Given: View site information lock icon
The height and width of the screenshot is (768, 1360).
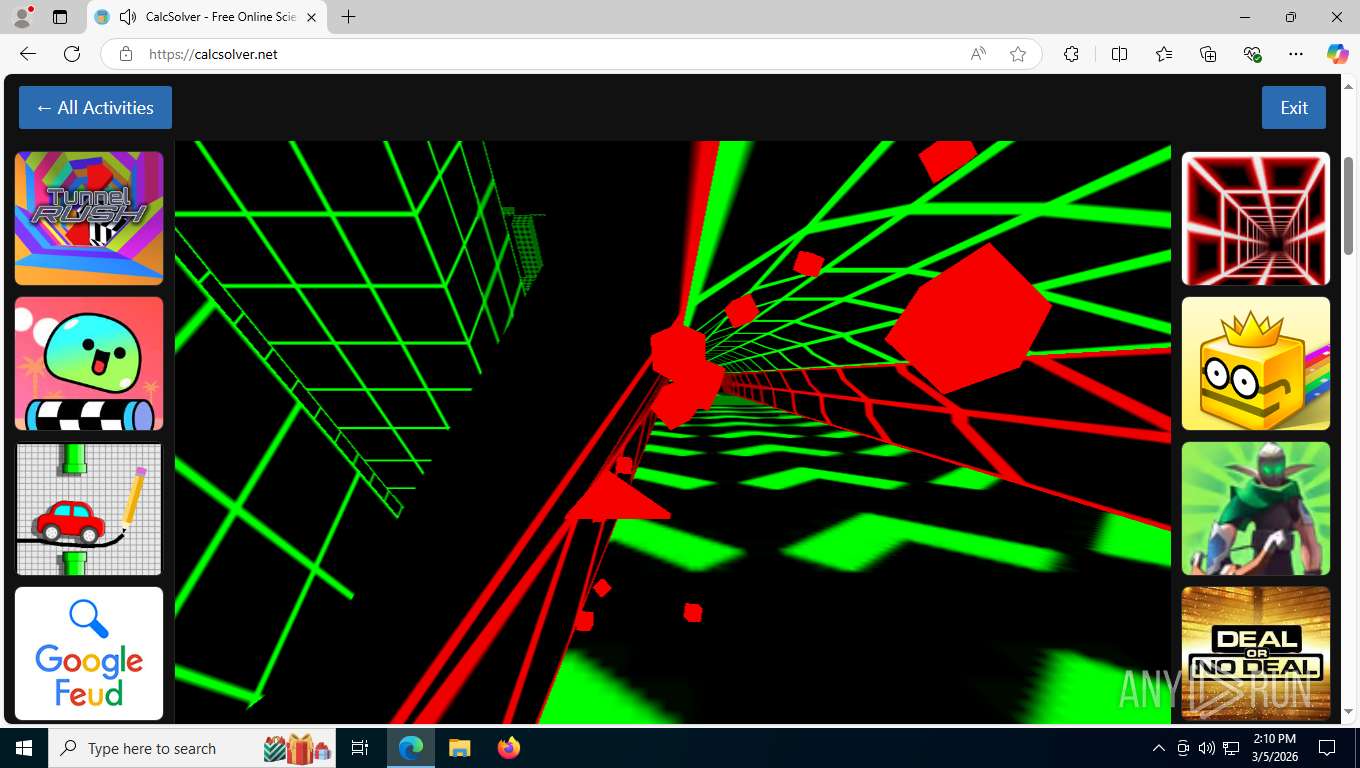Looking at the screenshot, I should coord(126,54).
